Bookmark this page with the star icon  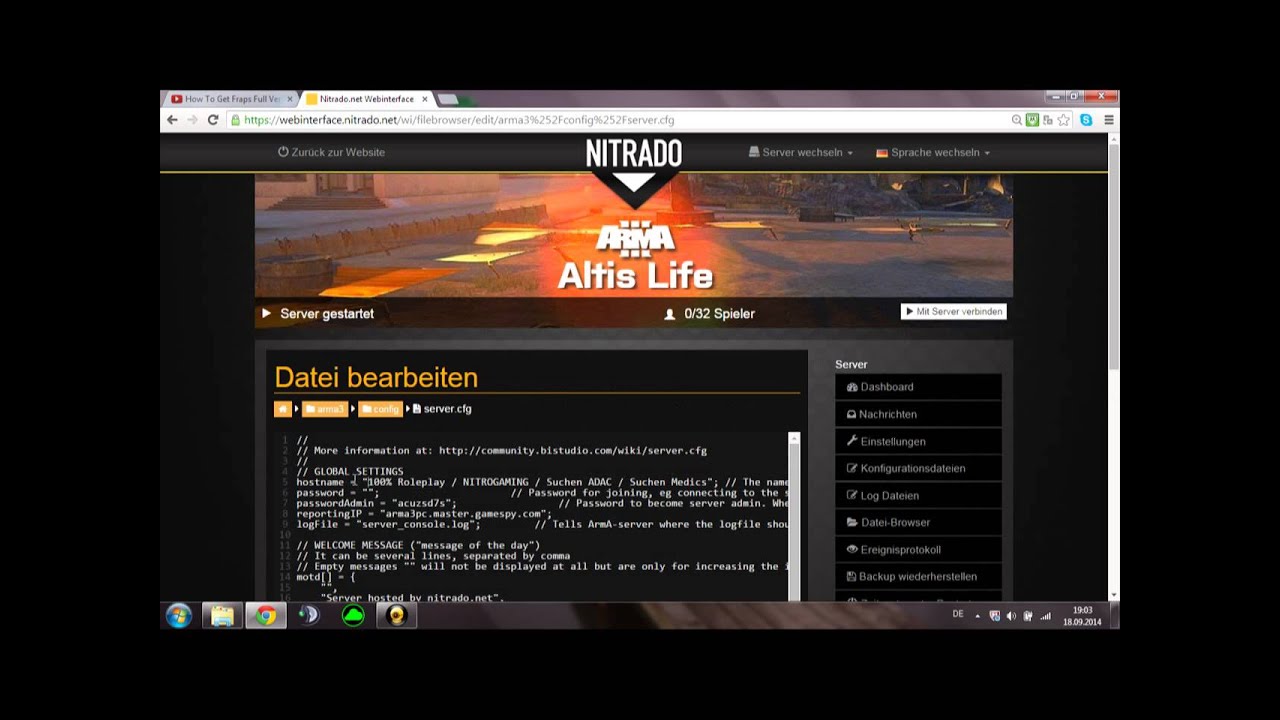[x=1063, y=120]
